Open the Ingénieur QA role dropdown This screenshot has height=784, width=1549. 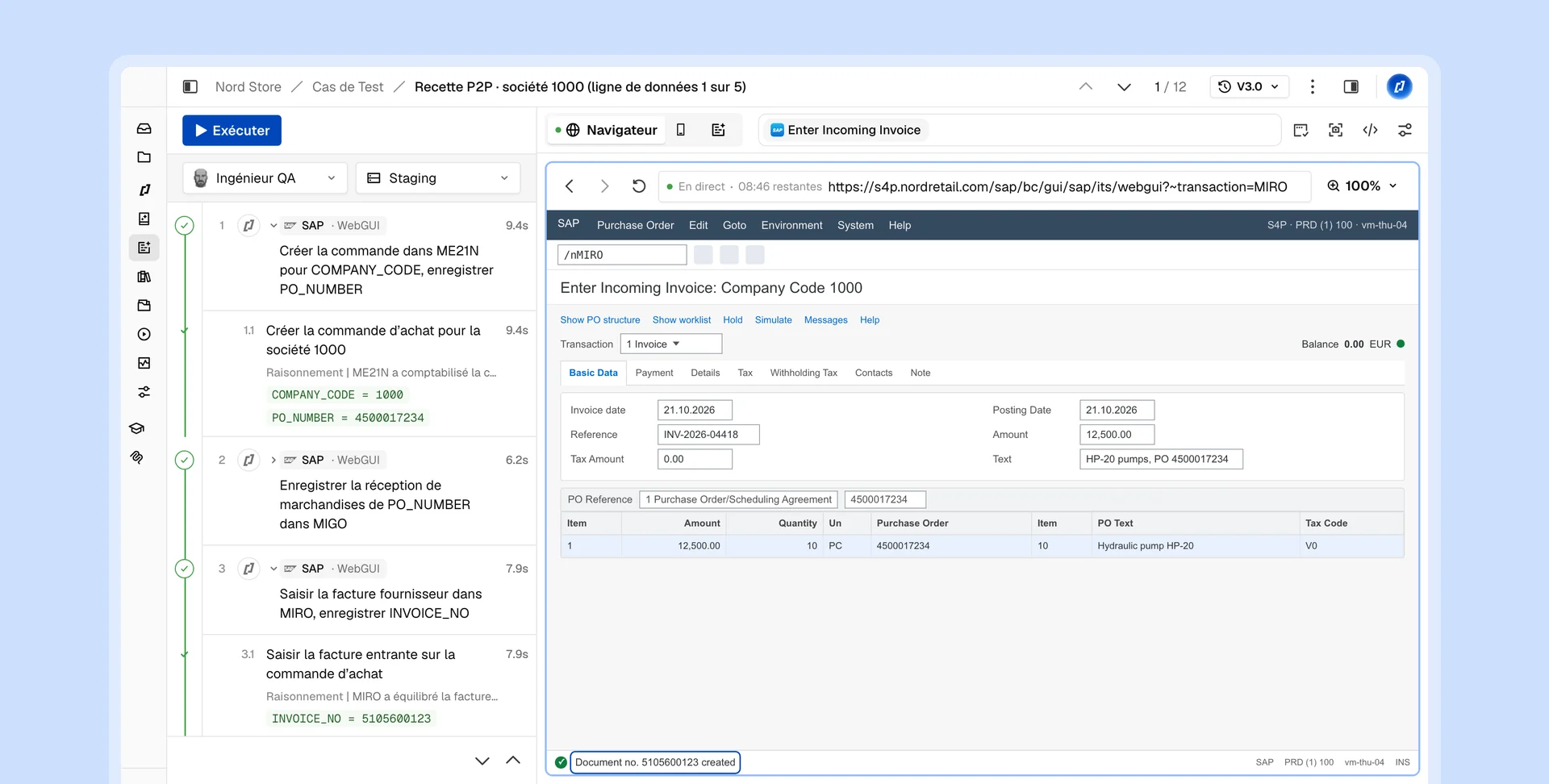(x=265, y=178)
